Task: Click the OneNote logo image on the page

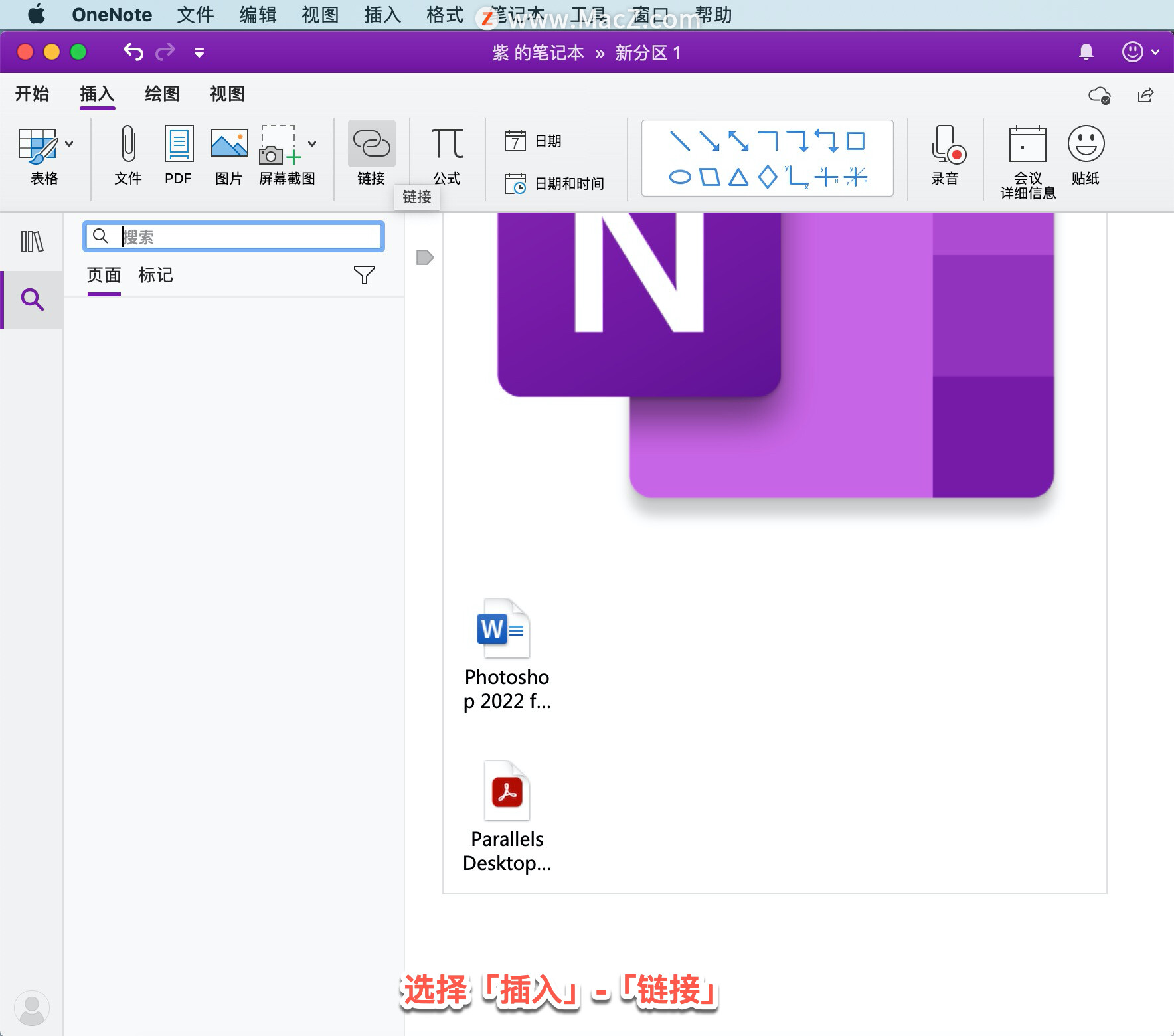Action: (x=776, y=355)
